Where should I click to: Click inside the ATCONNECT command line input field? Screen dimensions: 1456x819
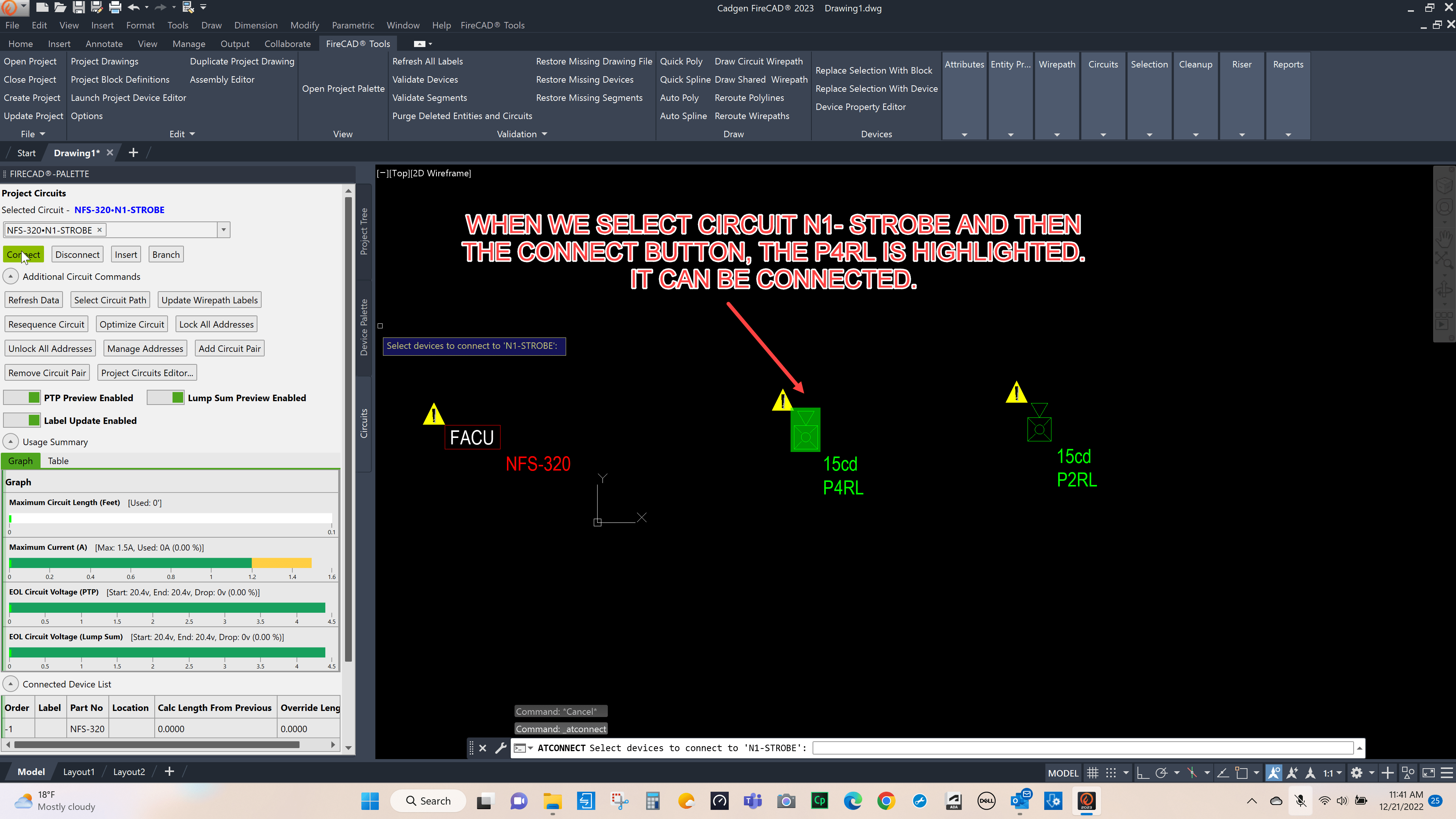pyautogui.click(x=1074, y=747)
